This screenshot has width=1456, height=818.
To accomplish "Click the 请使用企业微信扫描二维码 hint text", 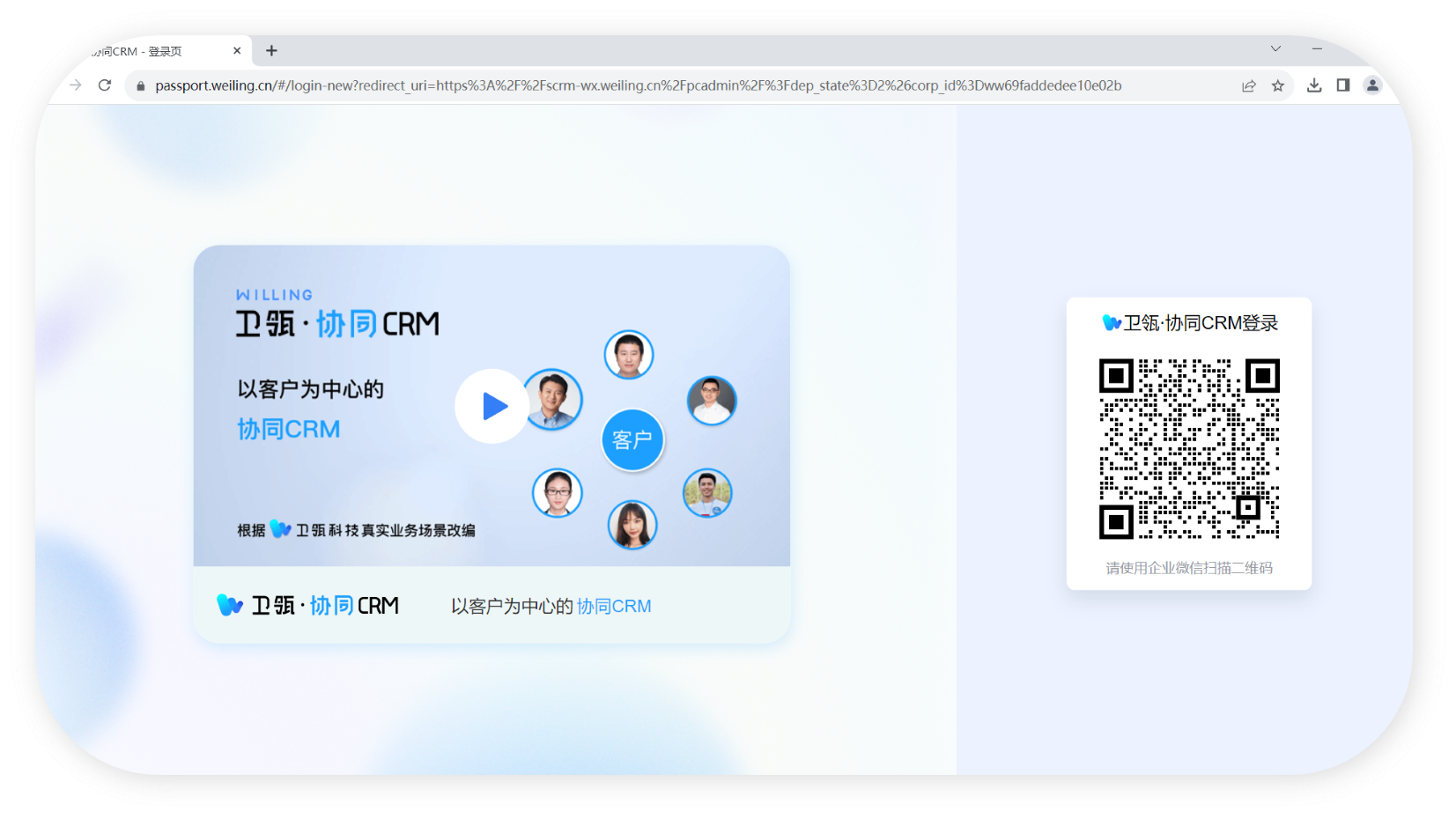I will point(1189,568).
